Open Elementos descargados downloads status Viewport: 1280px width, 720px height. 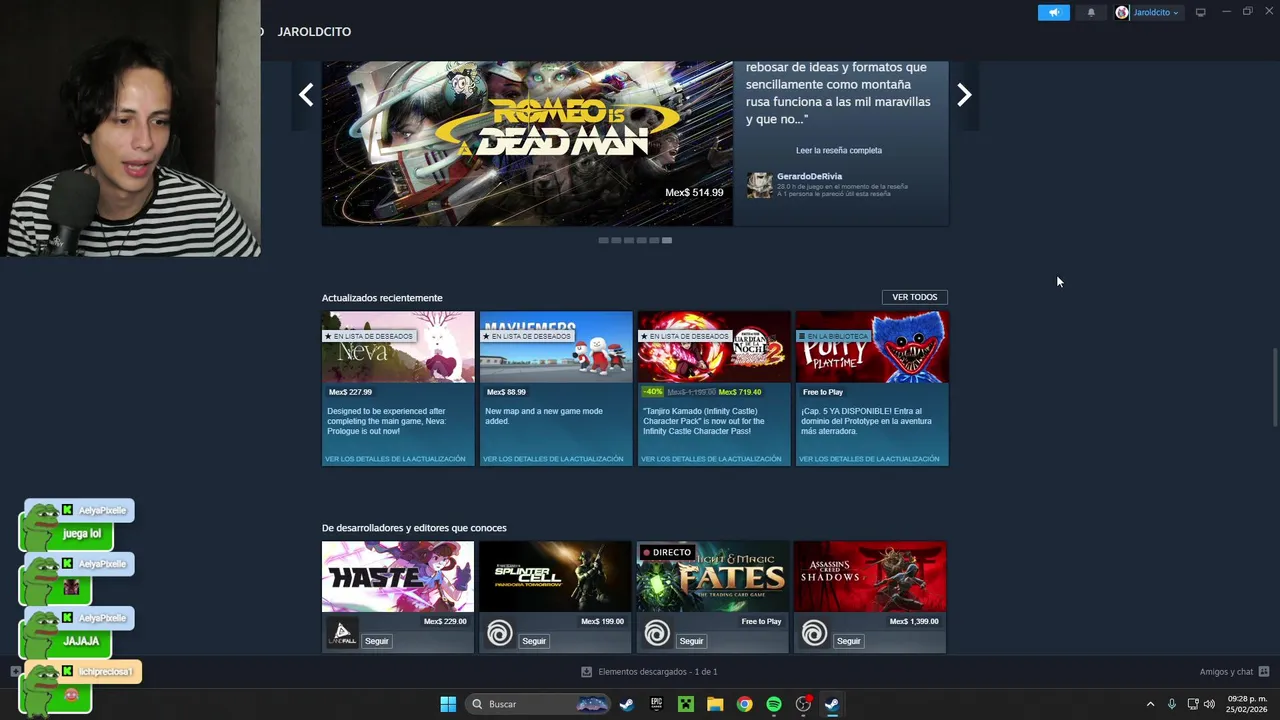click(x=650, y=672)
